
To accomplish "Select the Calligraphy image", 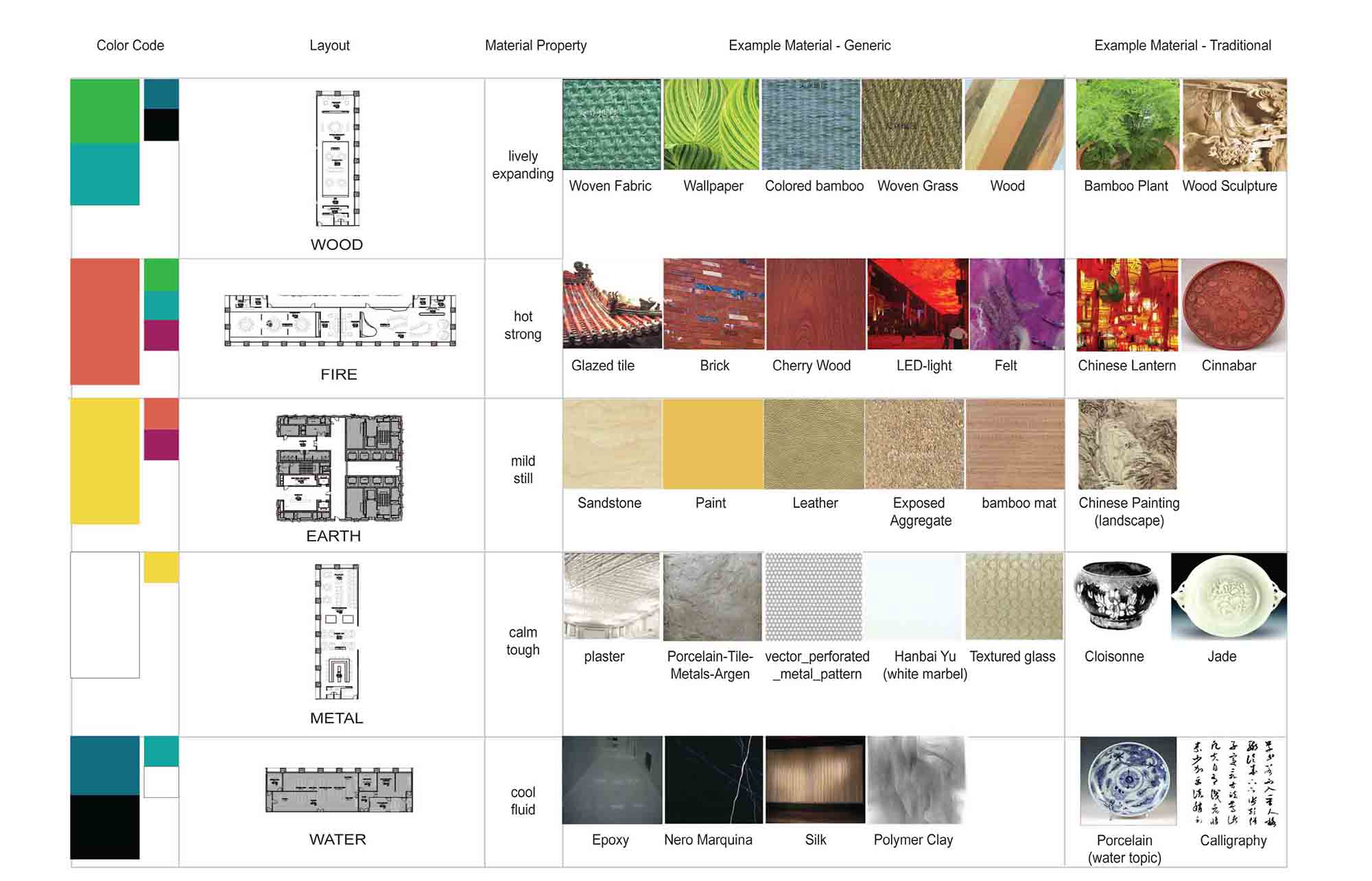I will pyautogui.click(x=1233, y=782).
